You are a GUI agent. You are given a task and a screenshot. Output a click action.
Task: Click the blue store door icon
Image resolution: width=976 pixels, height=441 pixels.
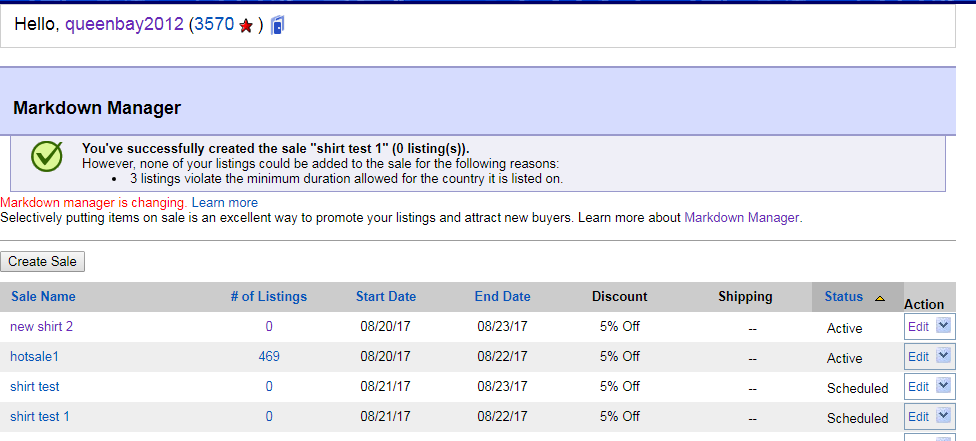pyautogui.click(x=277, y=25)
